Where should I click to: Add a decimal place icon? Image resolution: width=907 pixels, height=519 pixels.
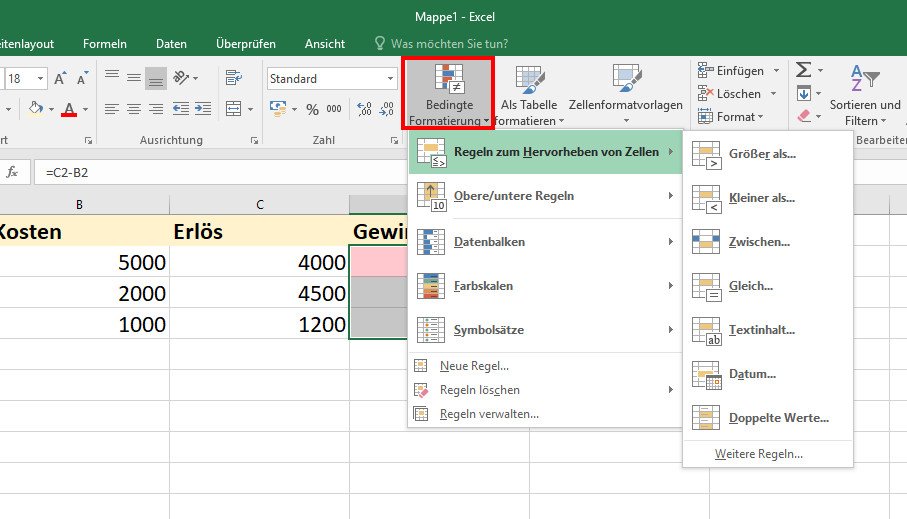click(364, 108)
